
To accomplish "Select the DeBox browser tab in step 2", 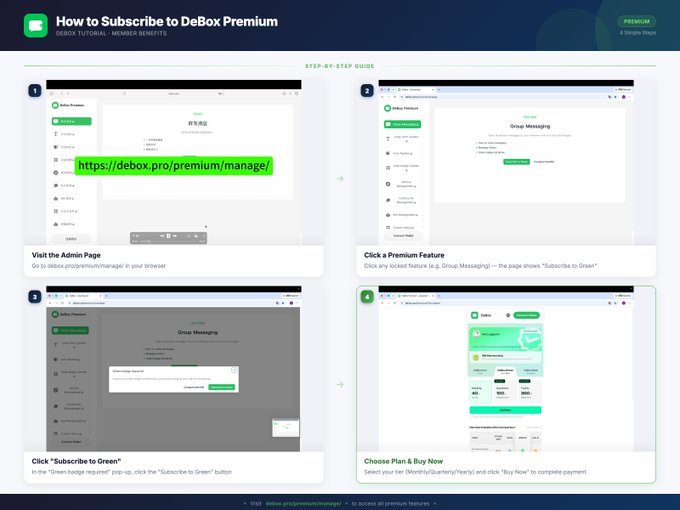I will click(x=416, y=90).
